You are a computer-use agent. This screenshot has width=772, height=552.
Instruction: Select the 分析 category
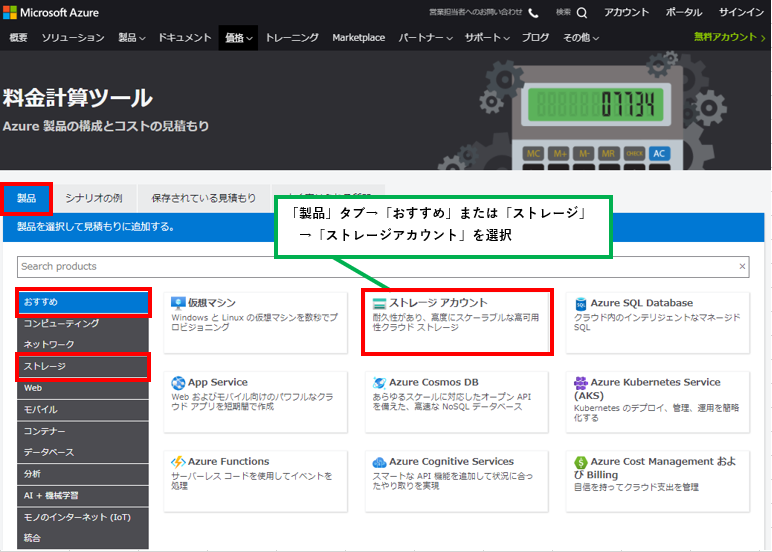point(83,474)
